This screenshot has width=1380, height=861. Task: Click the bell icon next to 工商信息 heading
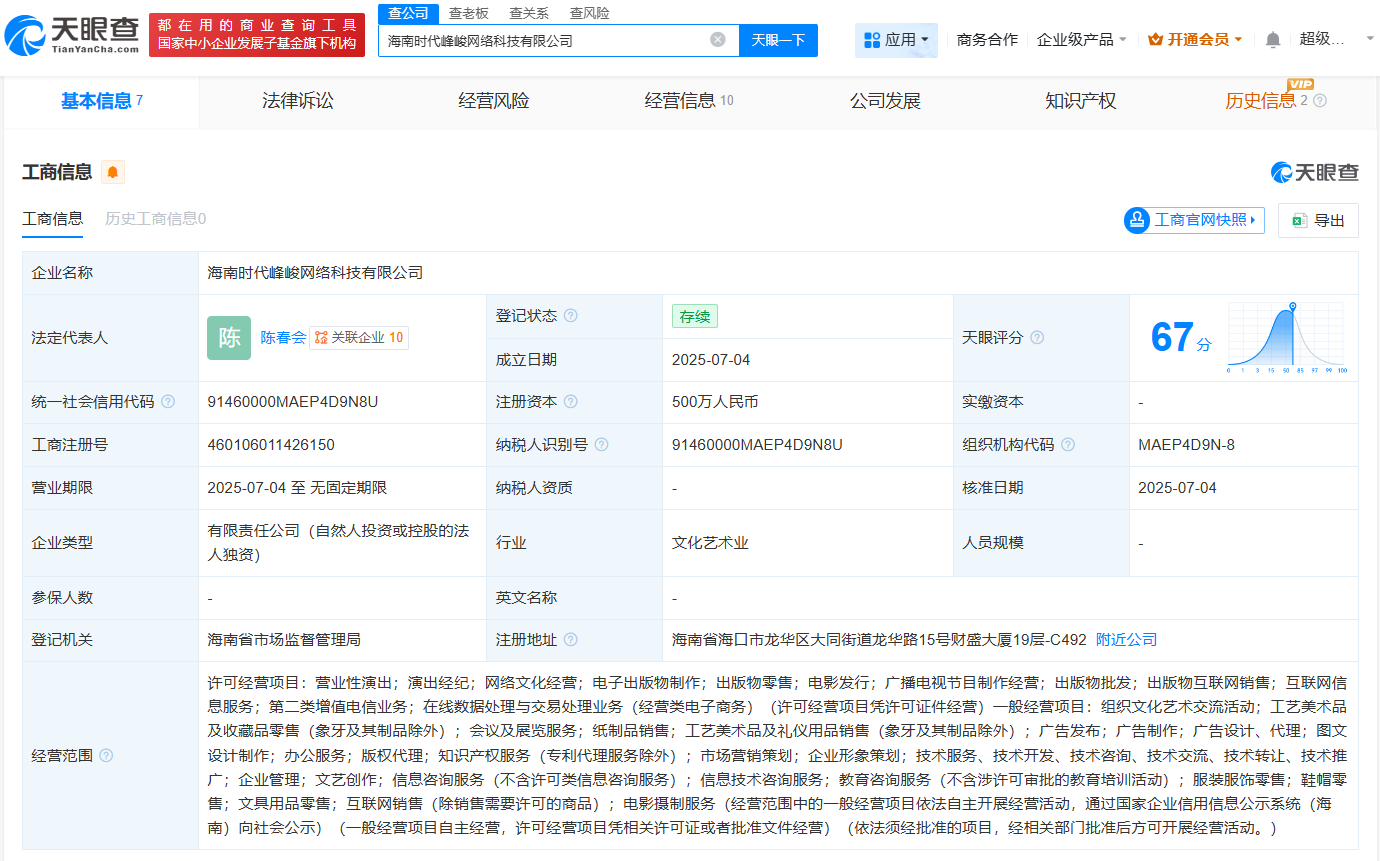[x=111, y=172]
